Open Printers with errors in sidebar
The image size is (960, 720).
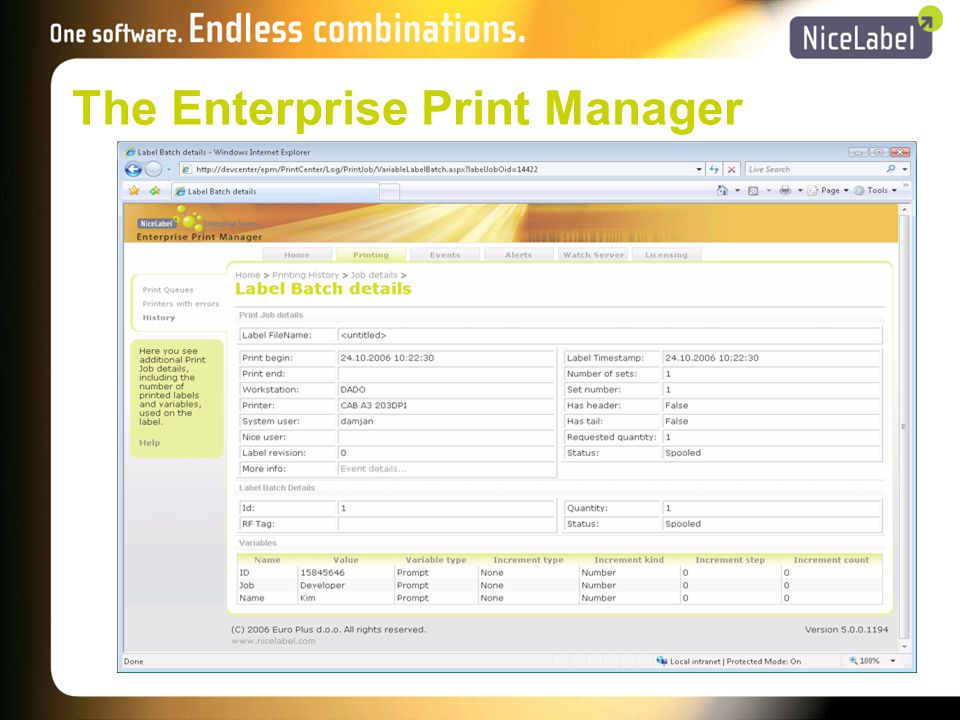pos(181,304)
